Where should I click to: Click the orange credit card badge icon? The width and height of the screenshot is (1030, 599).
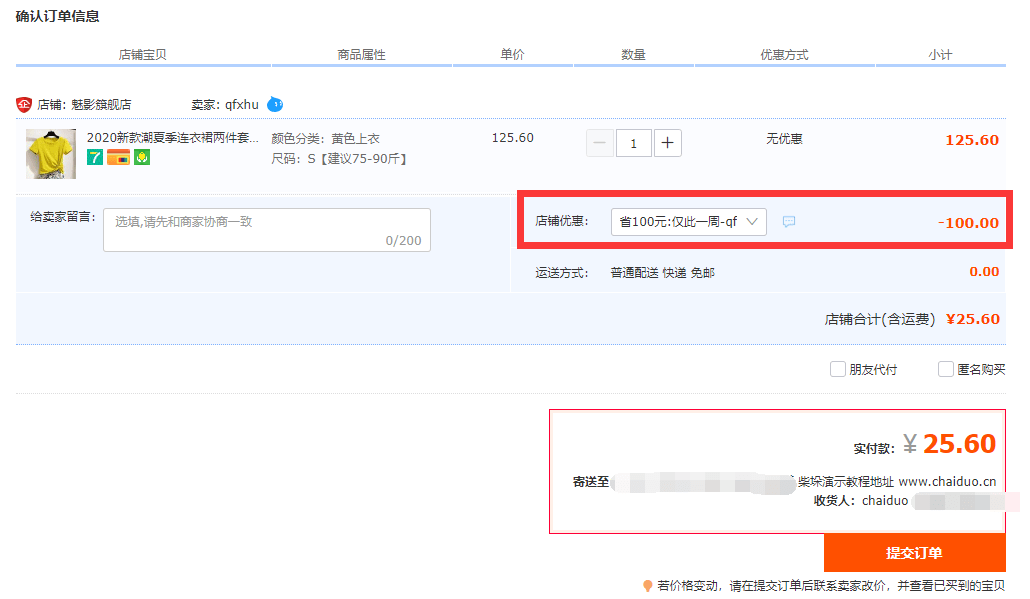point(118,157)
